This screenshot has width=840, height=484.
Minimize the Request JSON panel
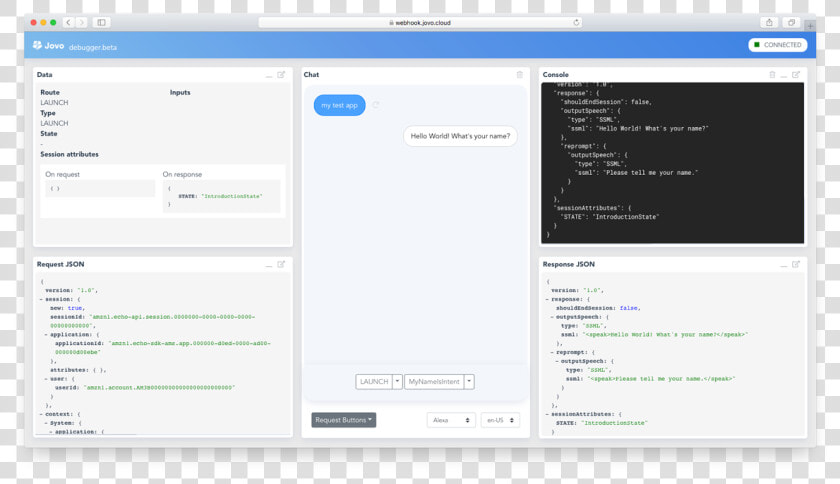point(269,265)
